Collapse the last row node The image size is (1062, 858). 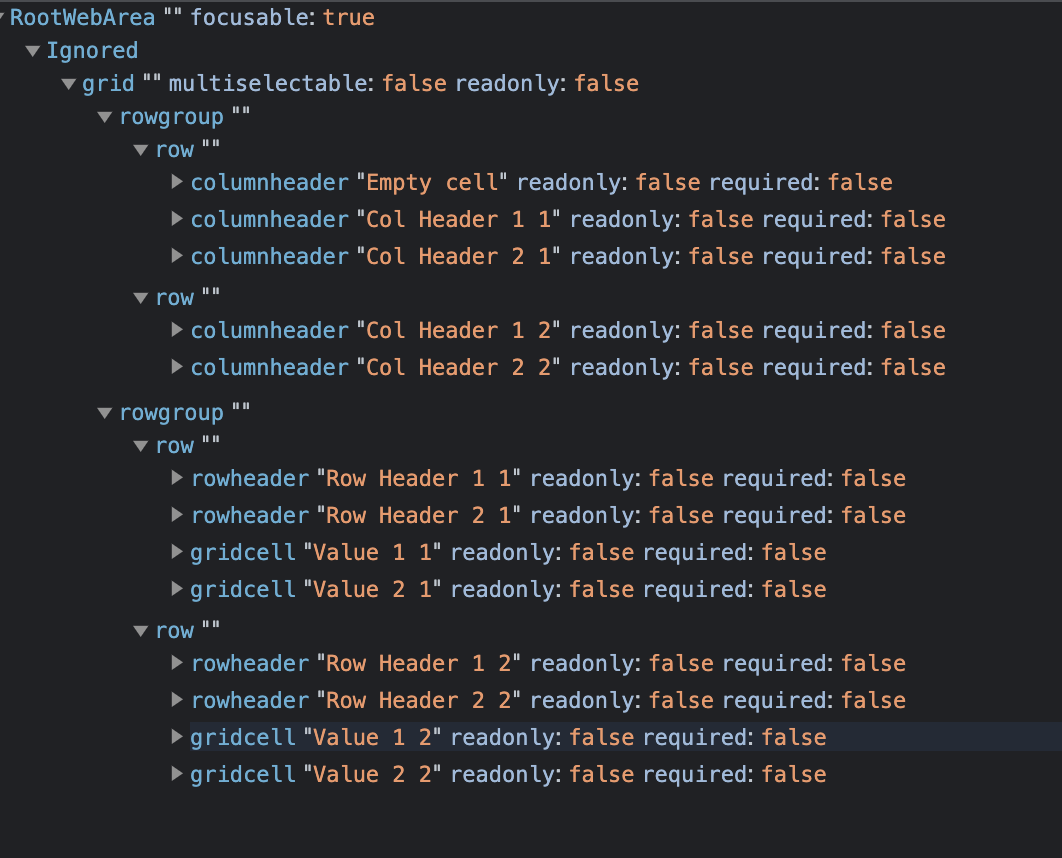coord(141,630)
